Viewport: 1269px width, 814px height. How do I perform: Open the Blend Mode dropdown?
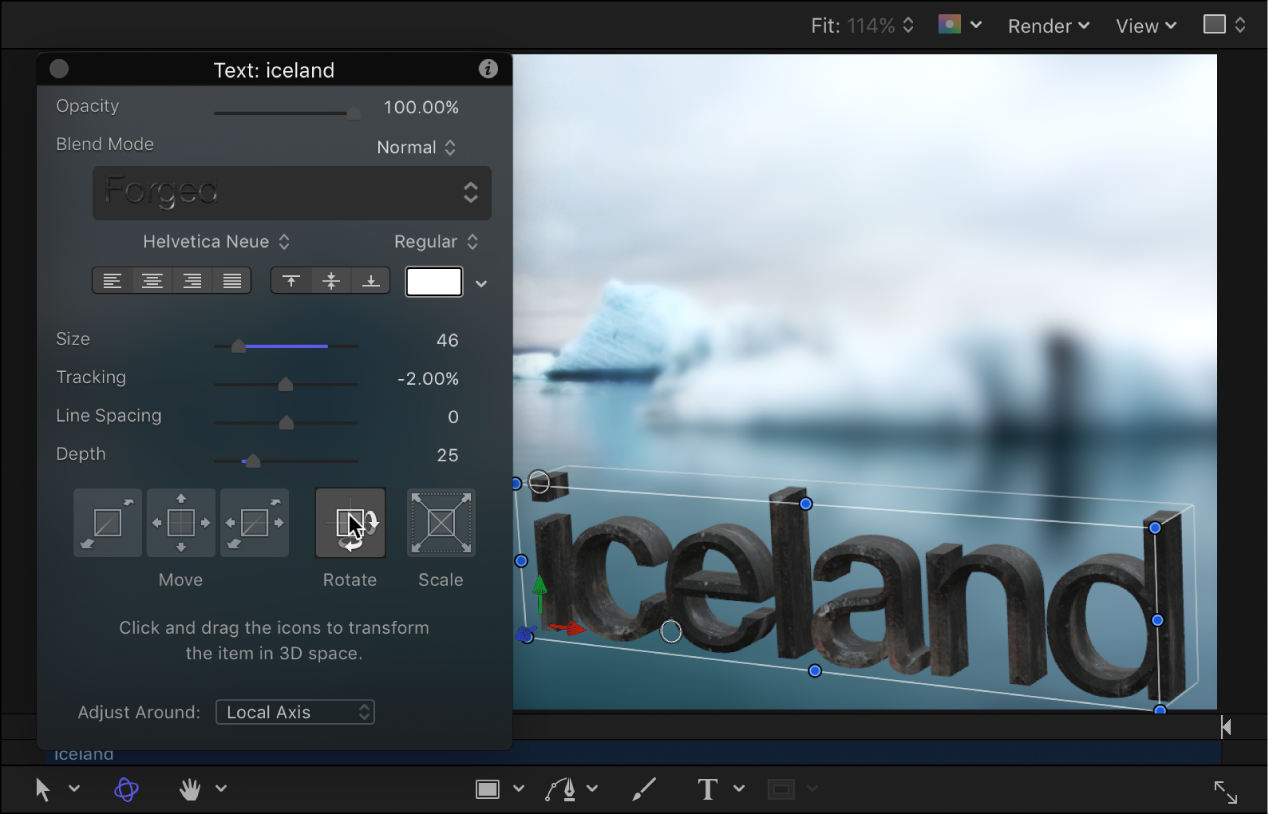[417, 147]
